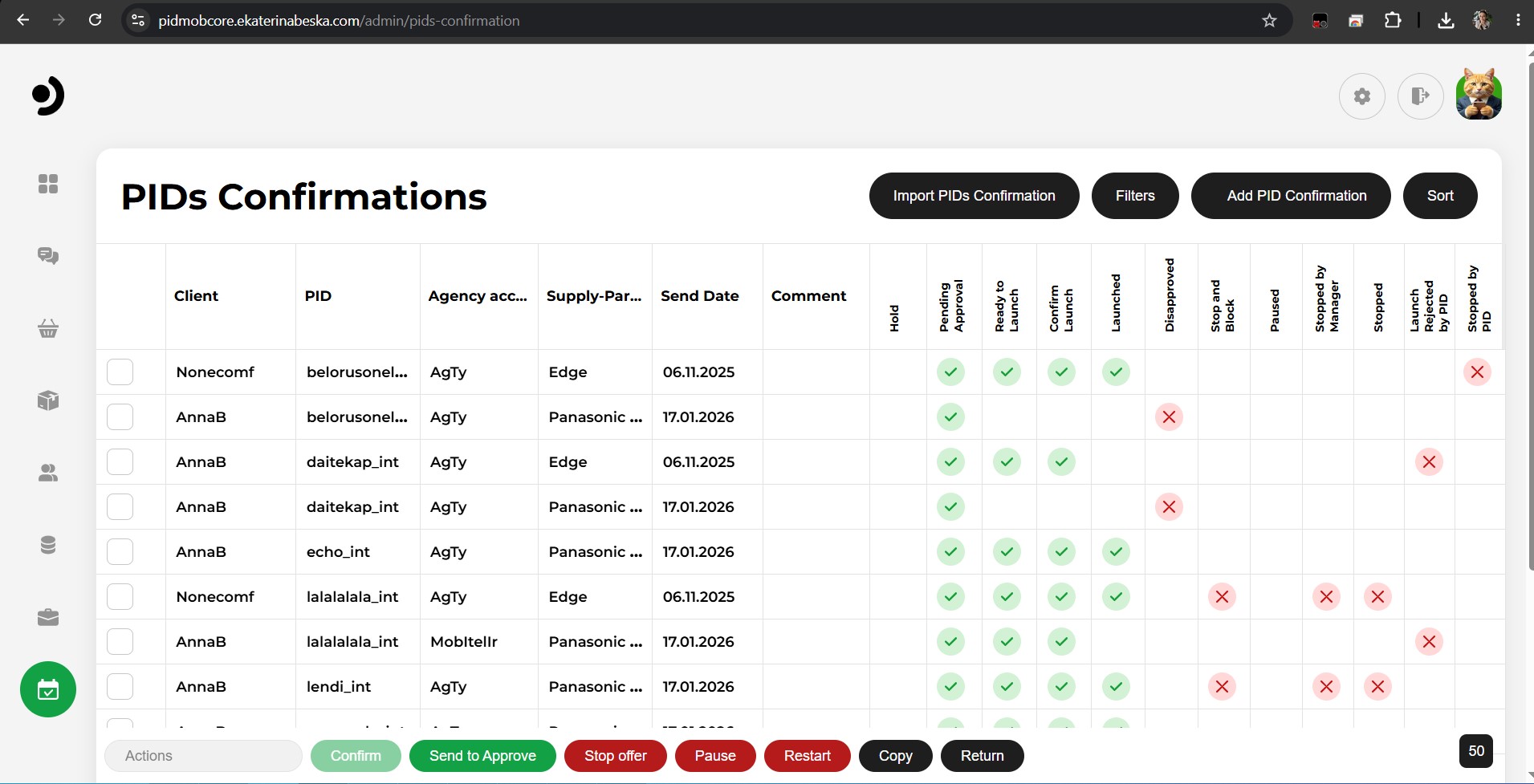The height and width of the screenshot is (784, 1534).
Task: Open the shopping basket sidebar icon
Action: pos(48,328)
